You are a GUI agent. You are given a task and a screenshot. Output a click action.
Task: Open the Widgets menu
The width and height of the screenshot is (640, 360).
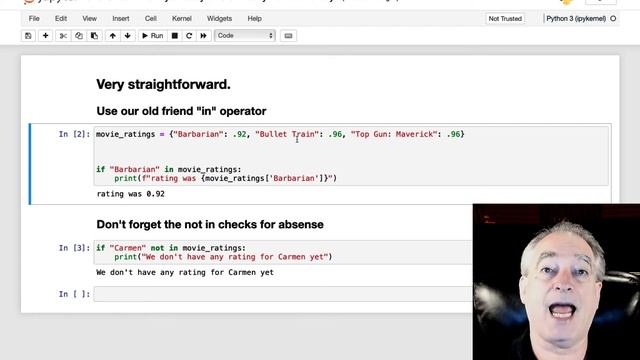pos(219,19)
